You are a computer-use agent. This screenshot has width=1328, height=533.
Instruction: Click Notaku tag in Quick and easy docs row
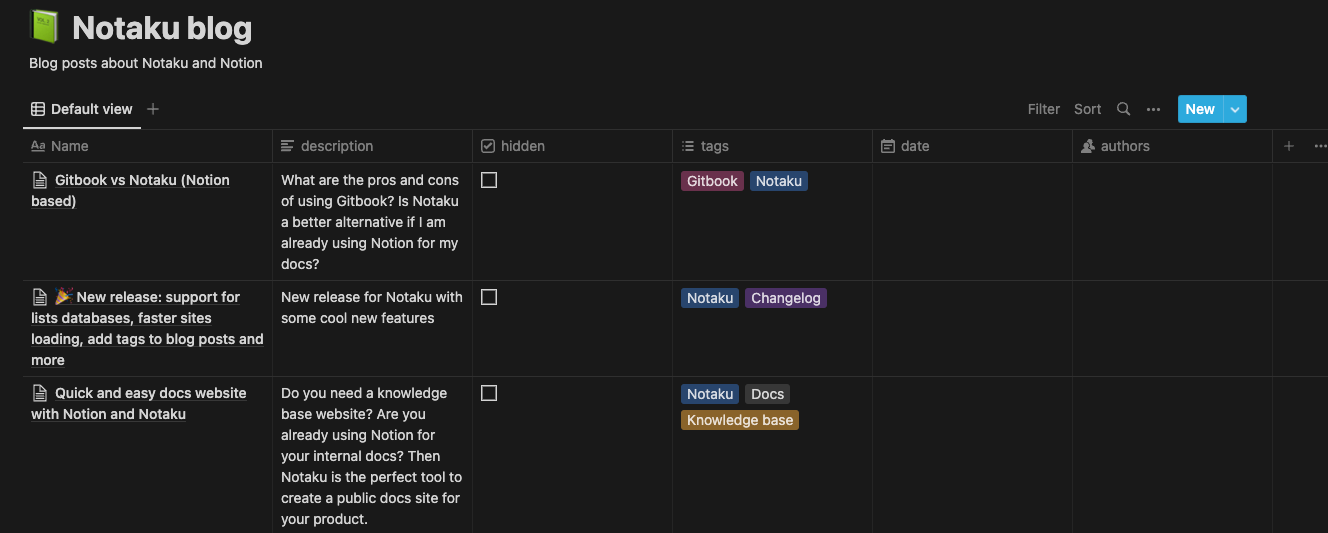click(710, 394)
